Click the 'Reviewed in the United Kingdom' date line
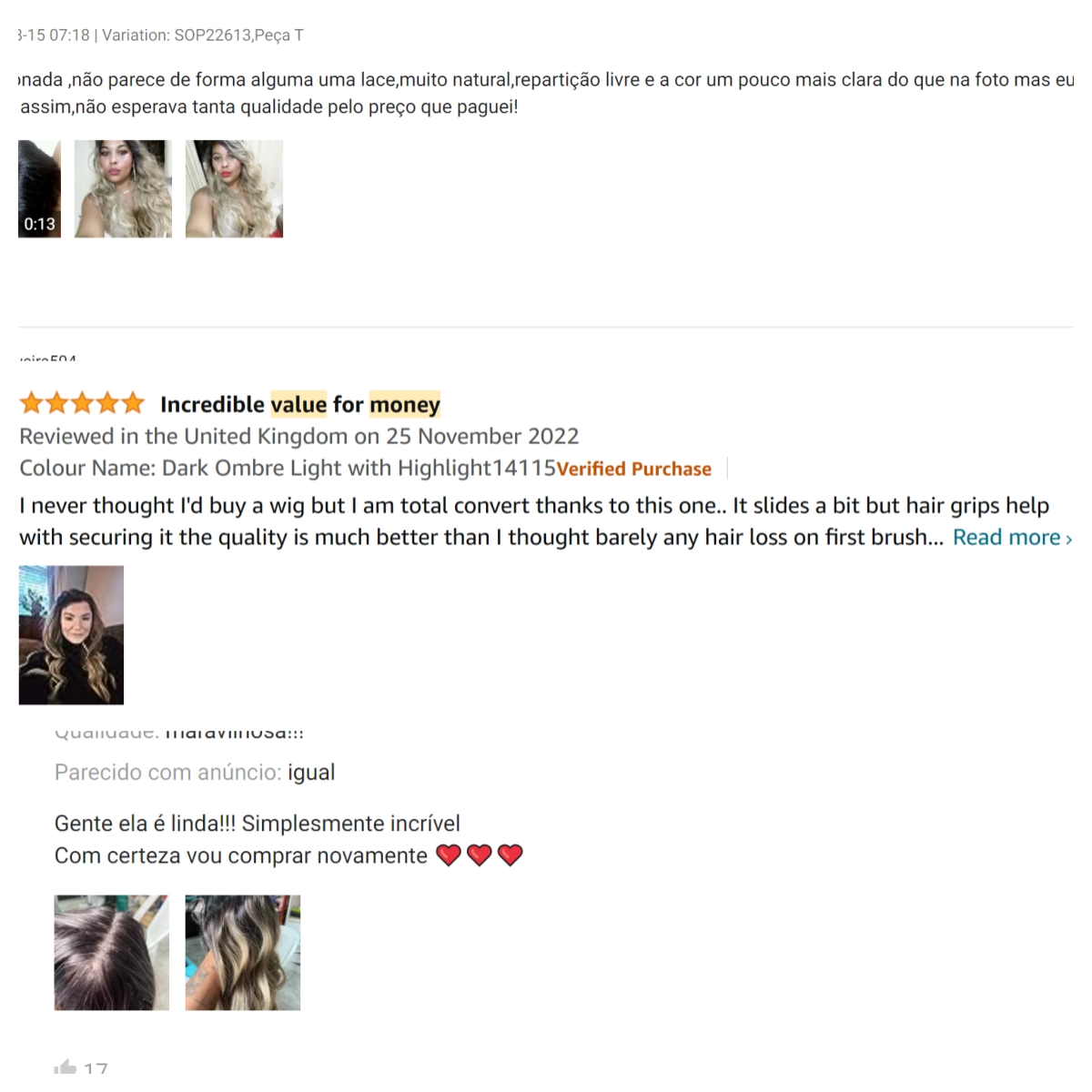This screenshot has width=1092, height=1092. [x=299, y=436]
